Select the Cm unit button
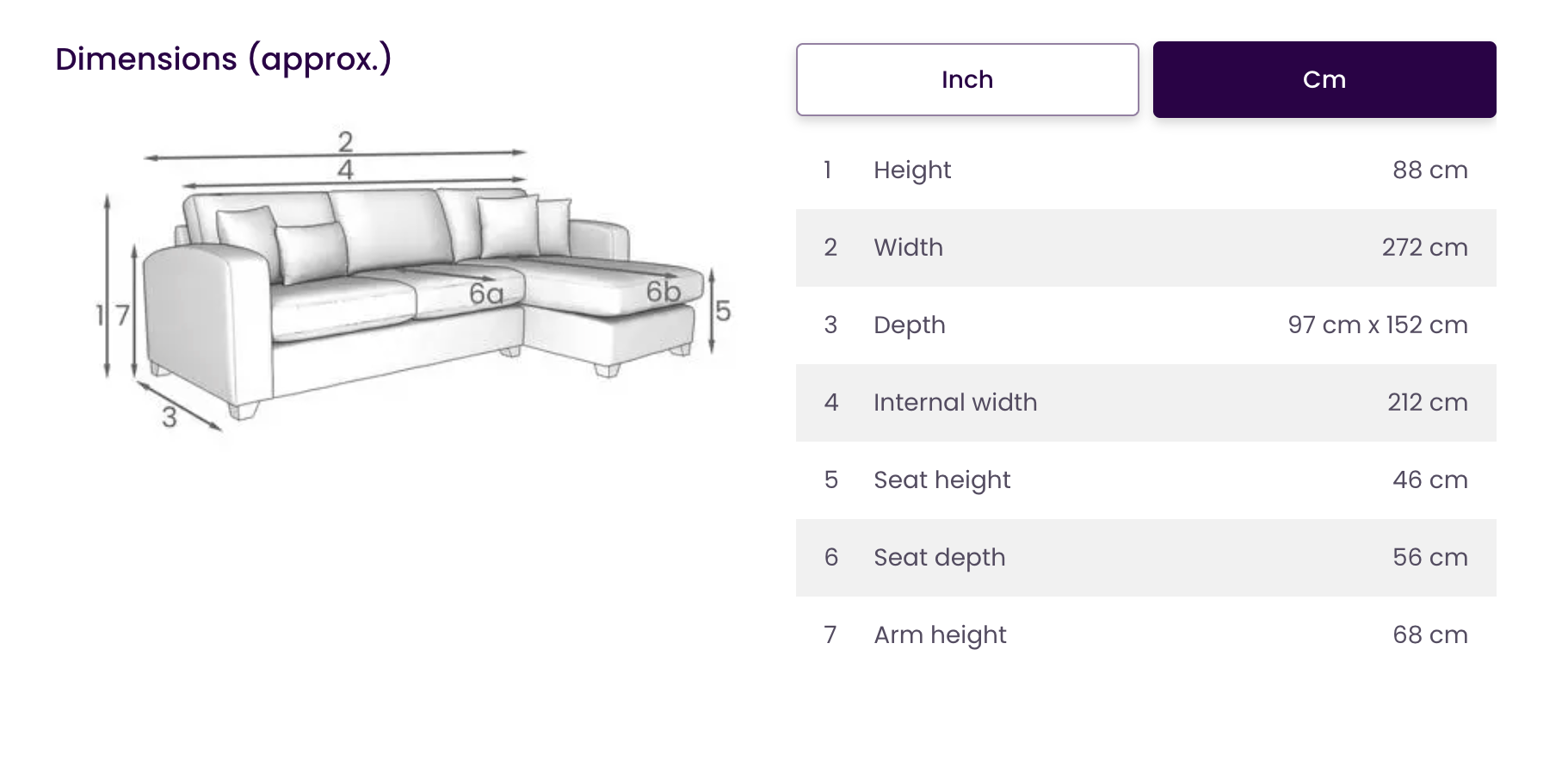The height and width of the screenshot is (761, 1568). coord(1324,79)
